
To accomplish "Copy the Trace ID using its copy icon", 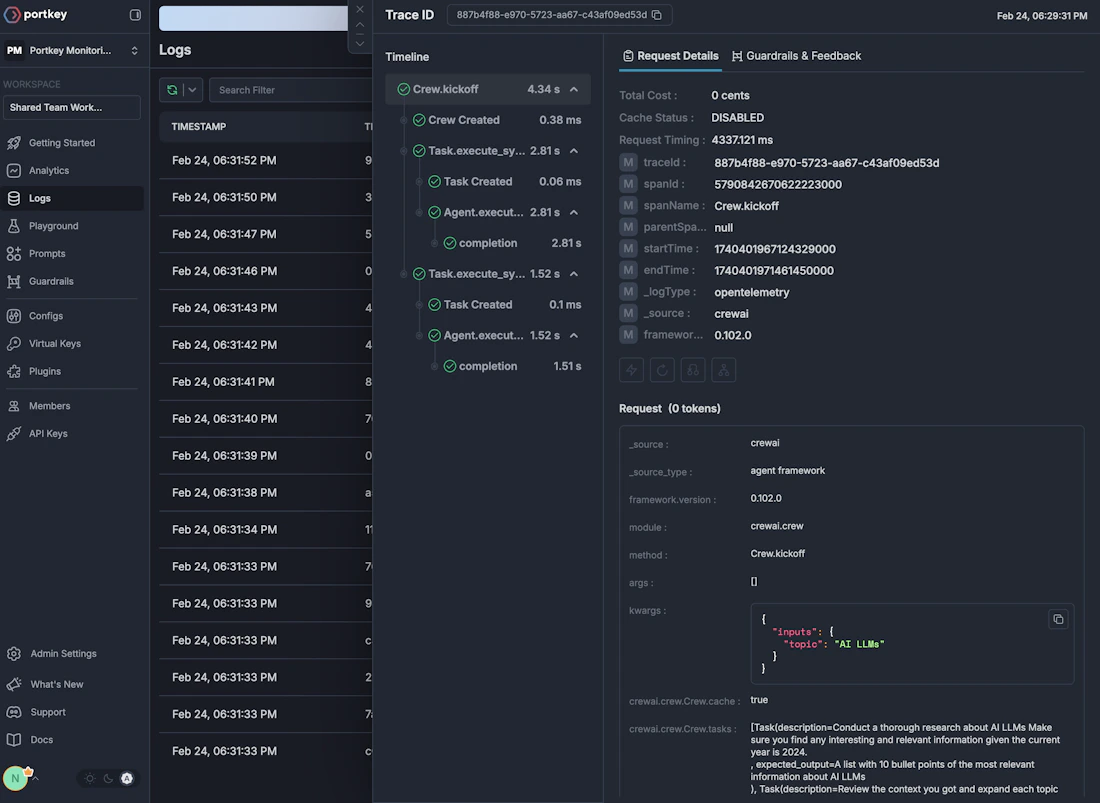I will point(656,15).
